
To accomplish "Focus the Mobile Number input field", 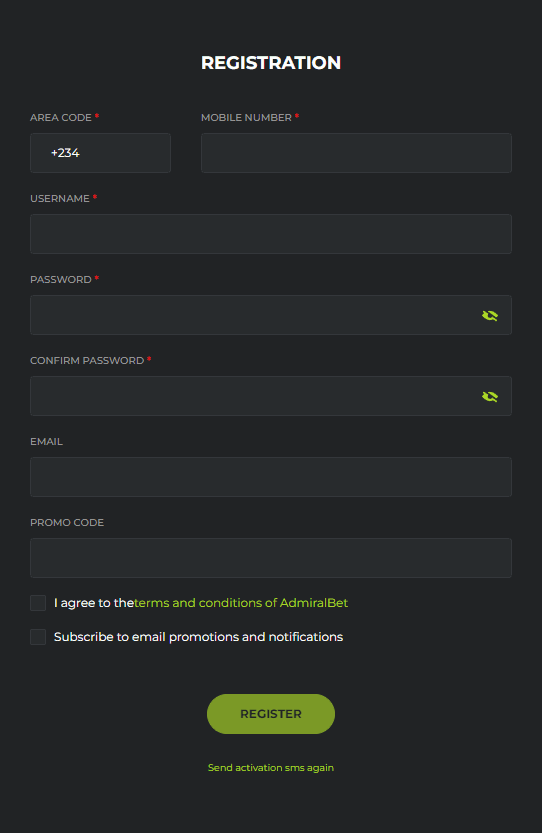I will click(x=356, y=153).
